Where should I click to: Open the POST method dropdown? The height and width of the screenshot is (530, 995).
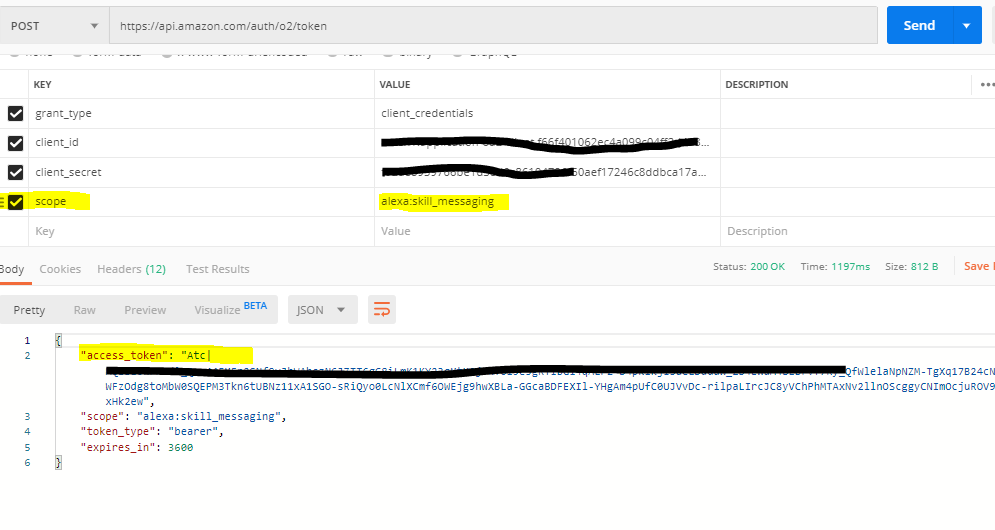pos(53,26)
